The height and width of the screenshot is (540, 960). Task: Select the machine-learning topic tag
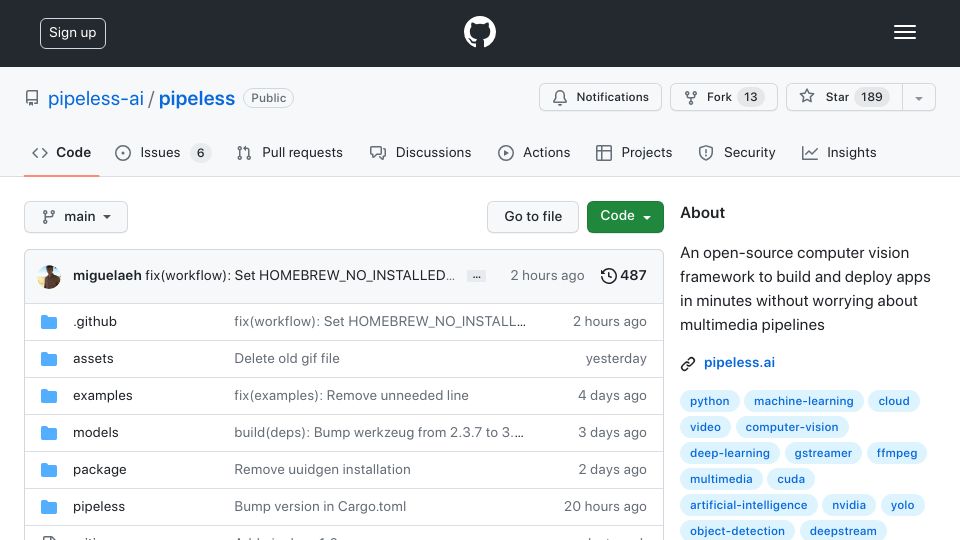click(803, 401)
